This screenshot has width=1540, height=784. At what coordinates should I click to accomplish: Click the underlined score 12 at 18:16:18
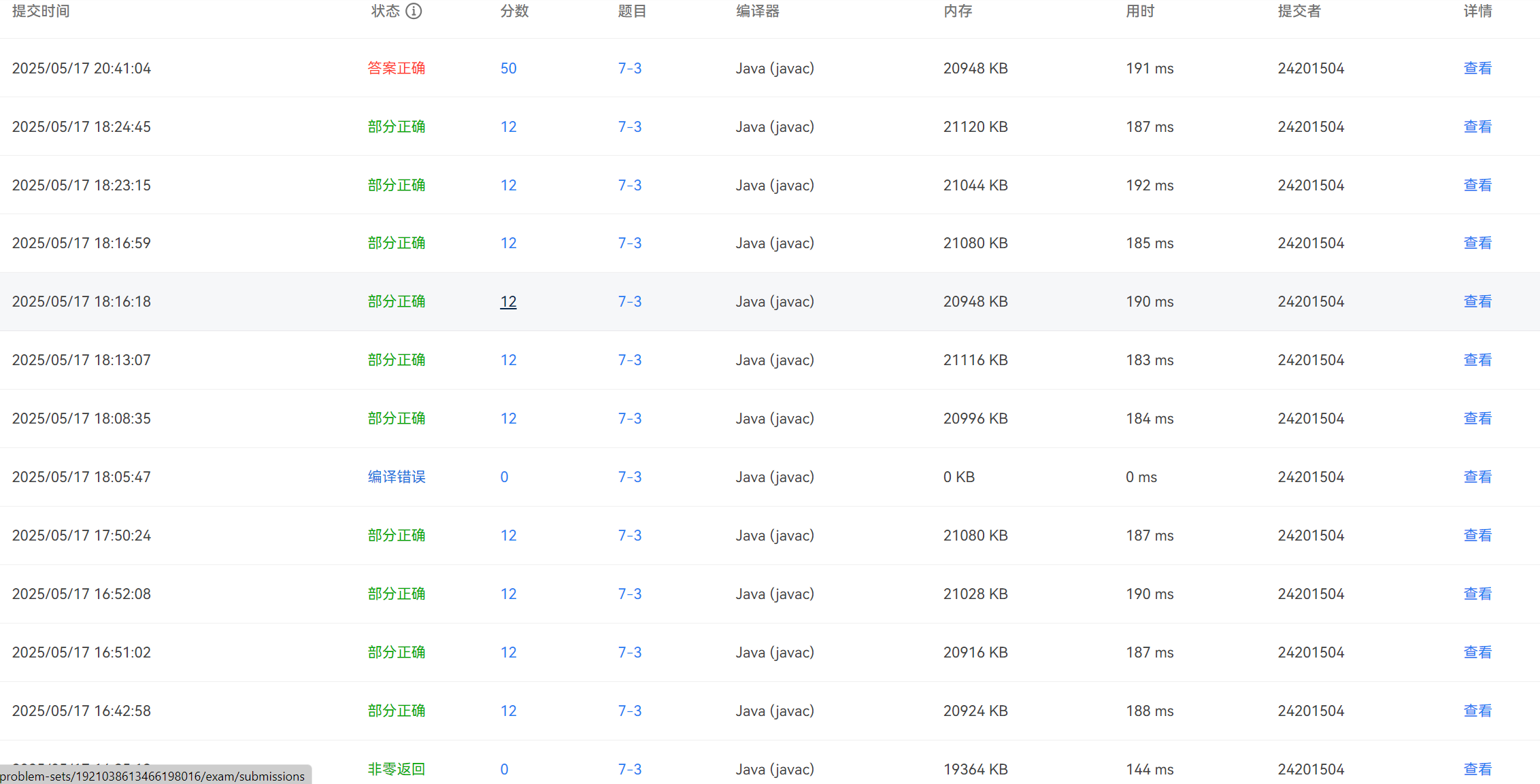(508, 301)
